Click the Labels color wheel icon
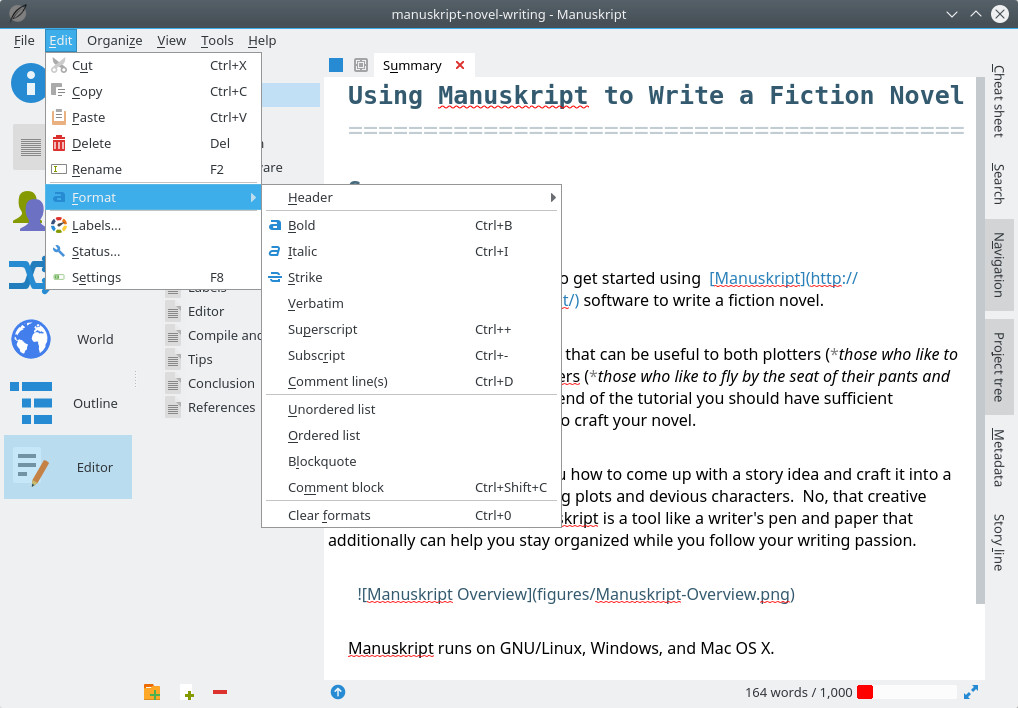The height and width of the screenshot is (708, 1018). (59, 225)
